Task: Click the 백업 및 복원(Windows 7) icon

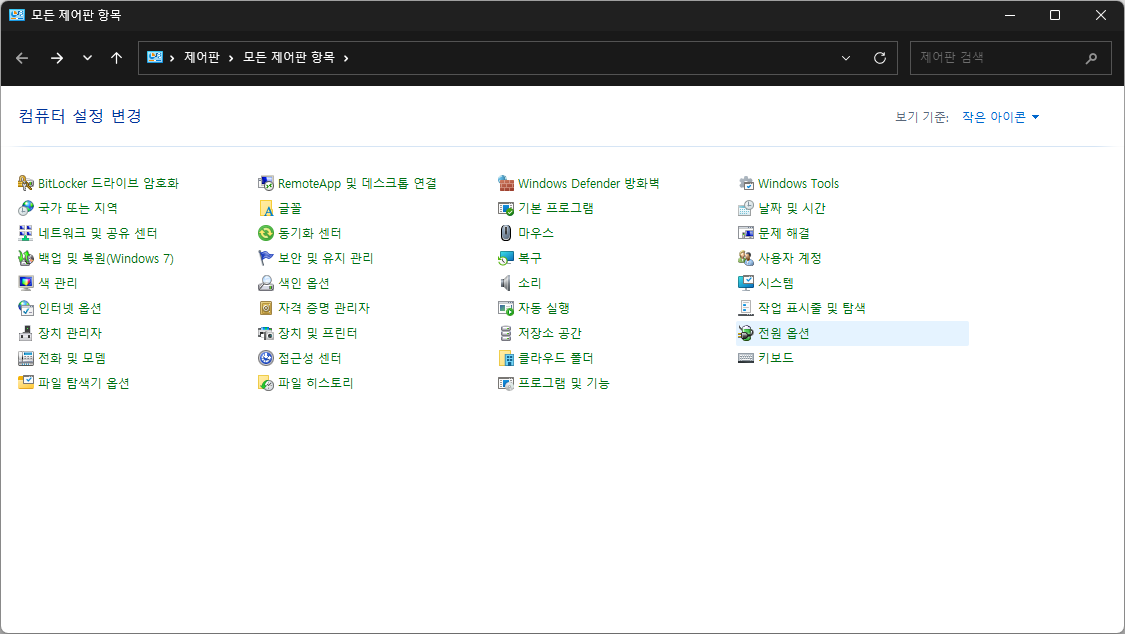Action: coord(26,258)
